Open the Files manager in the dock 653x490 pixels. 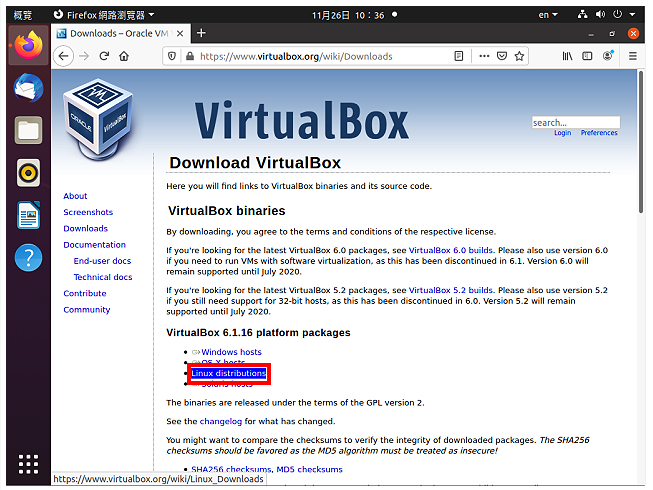click(28, 130)
